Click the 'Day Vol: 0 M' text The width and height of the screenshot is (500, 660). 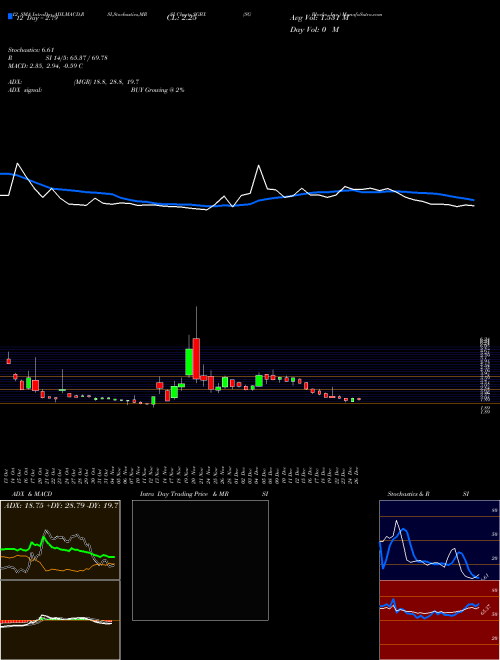314,30
